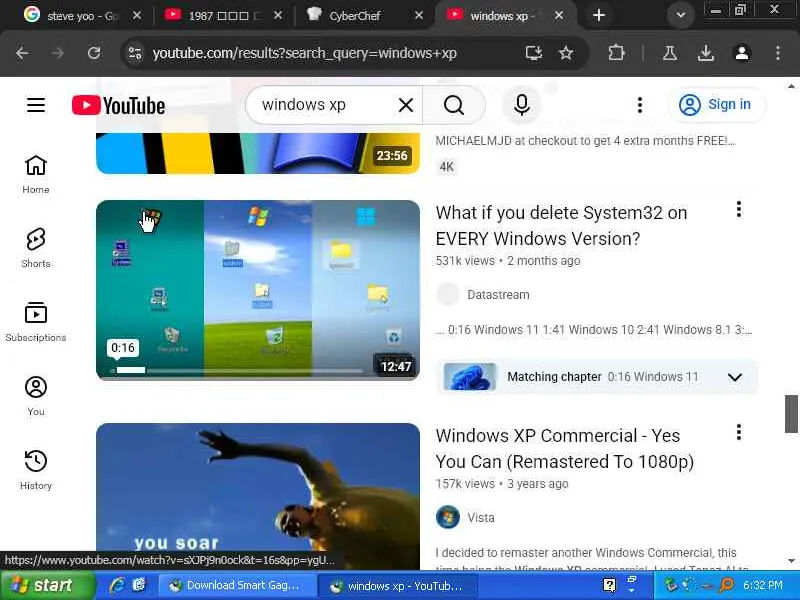Open browser downloads
The image size is (800, 600).
point(706,53)
